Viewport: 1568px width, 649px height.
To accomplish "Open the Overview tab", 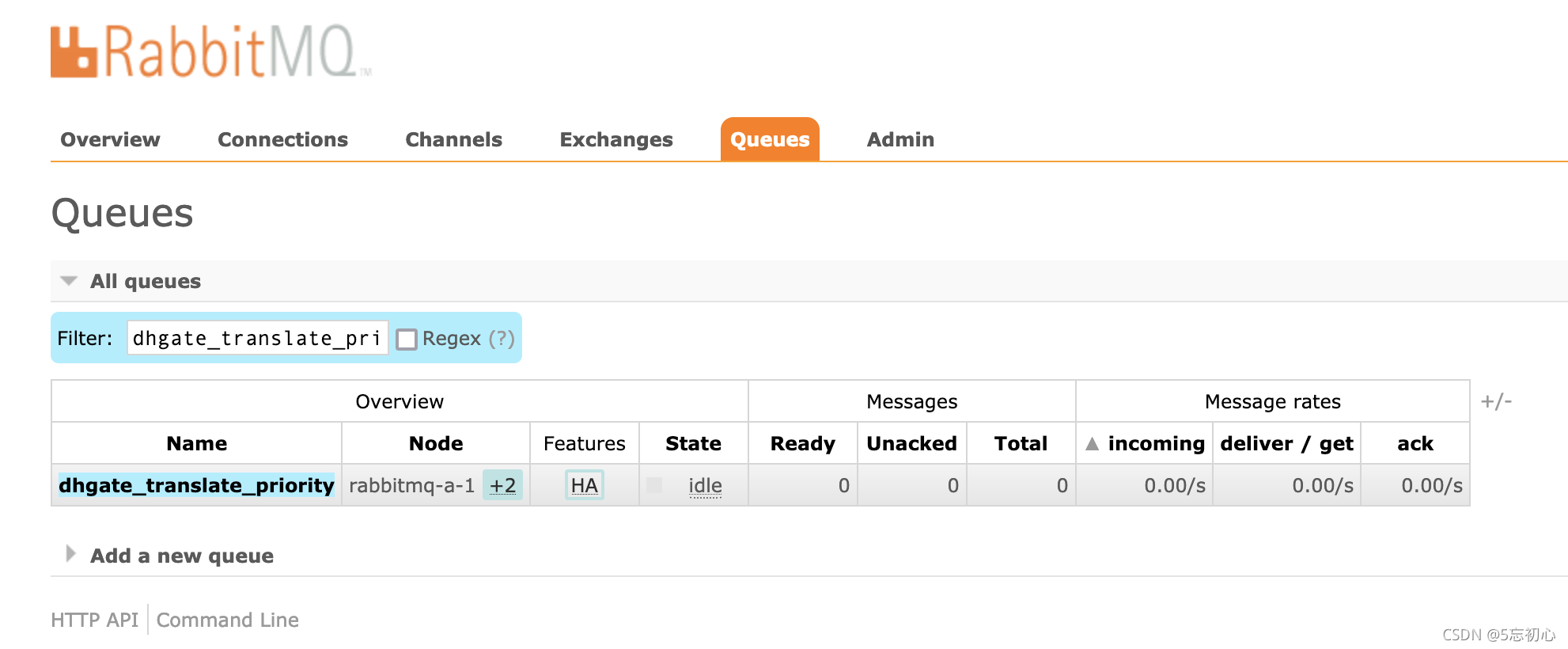I will tap(110, 139).
